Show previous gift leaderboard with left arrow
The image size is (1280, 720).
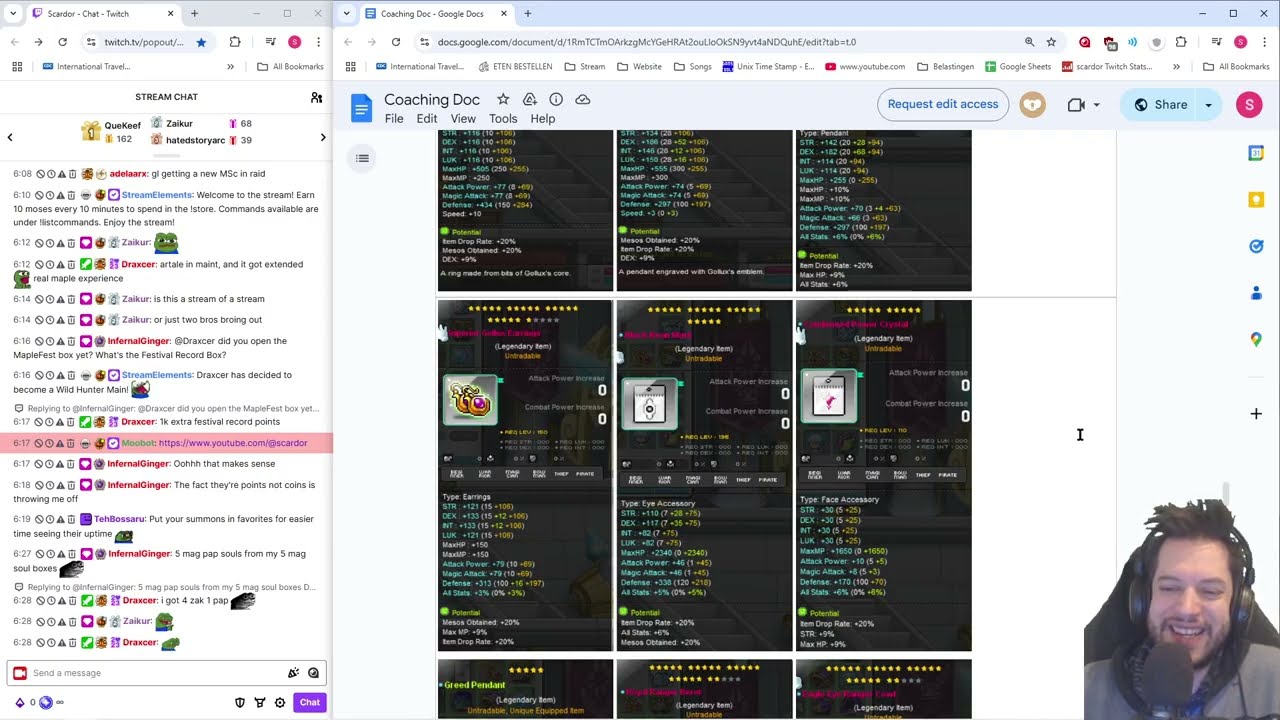click(x=10, y=137)
